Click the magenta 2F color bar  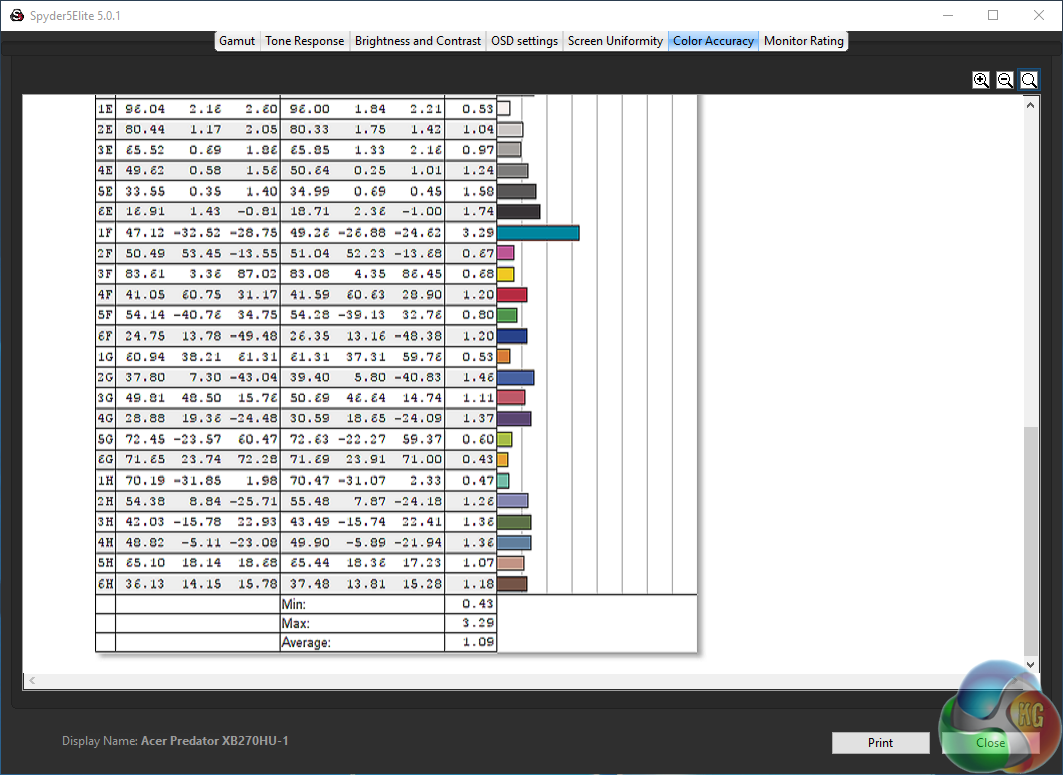click(x=506, y=253)
